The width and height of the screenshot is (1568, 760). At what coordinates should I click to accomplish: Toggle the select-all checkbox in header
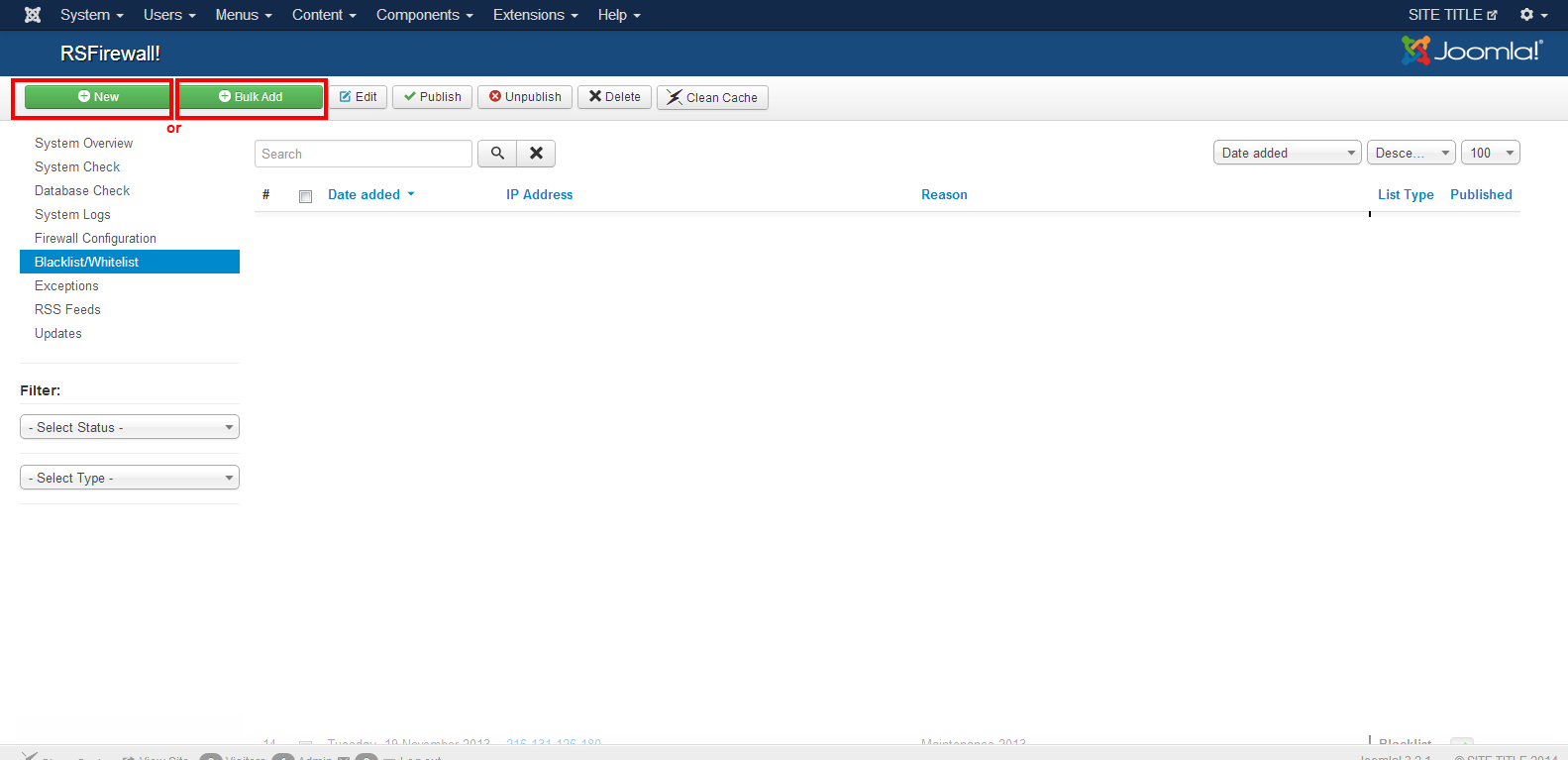(305, 196)
